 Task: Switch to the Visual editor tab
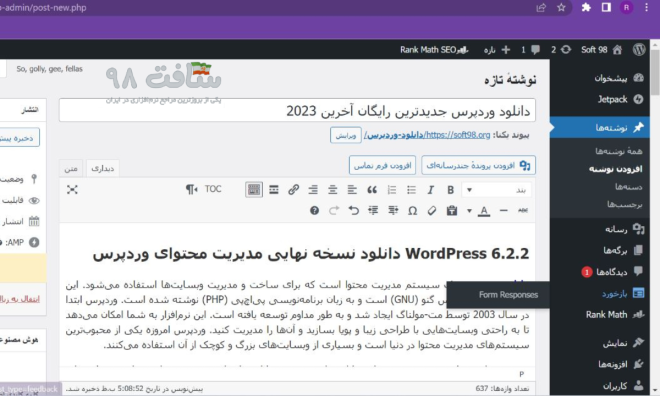click(x=103, y=168)
